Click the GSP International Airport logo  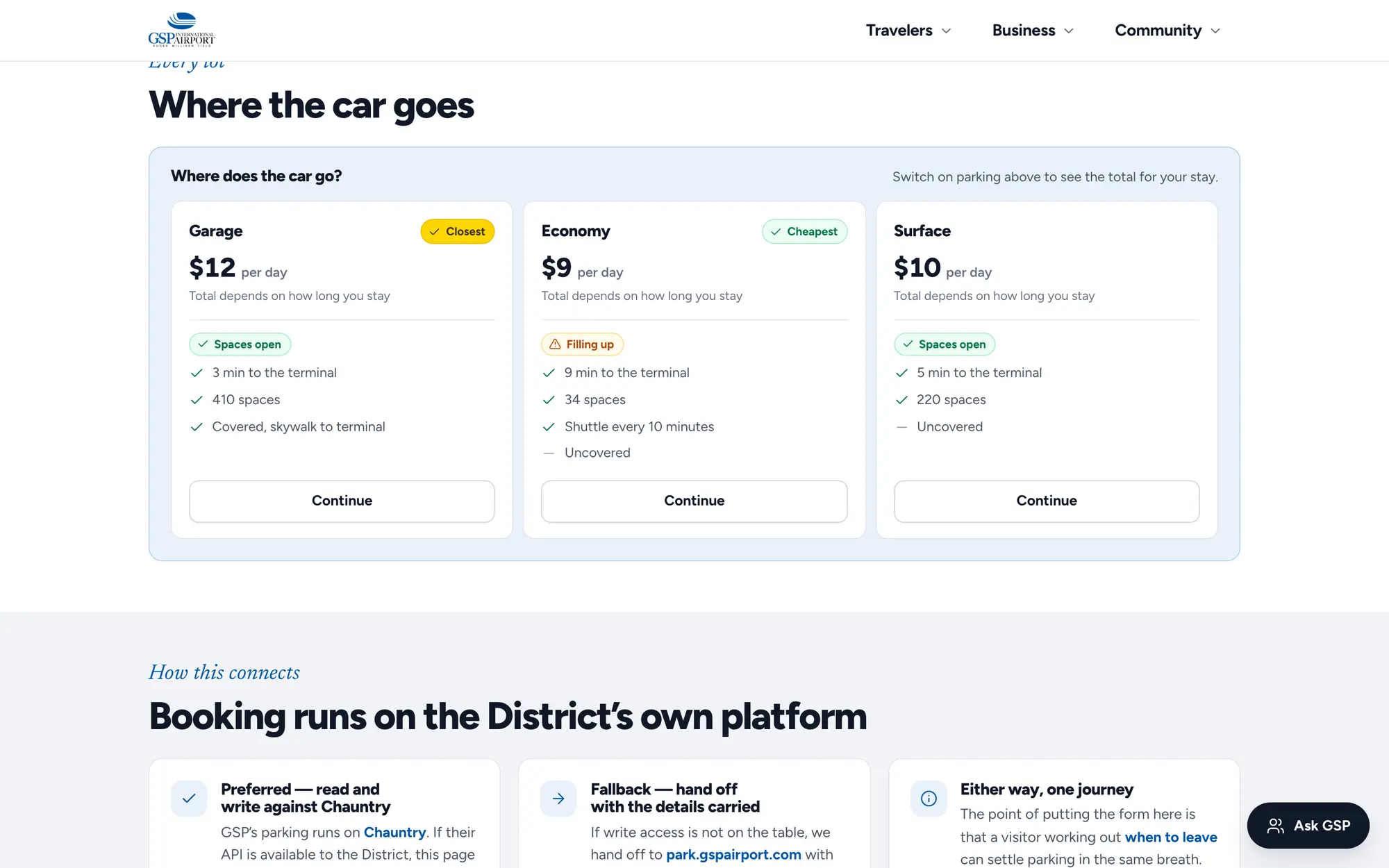[x=181, y=30]
